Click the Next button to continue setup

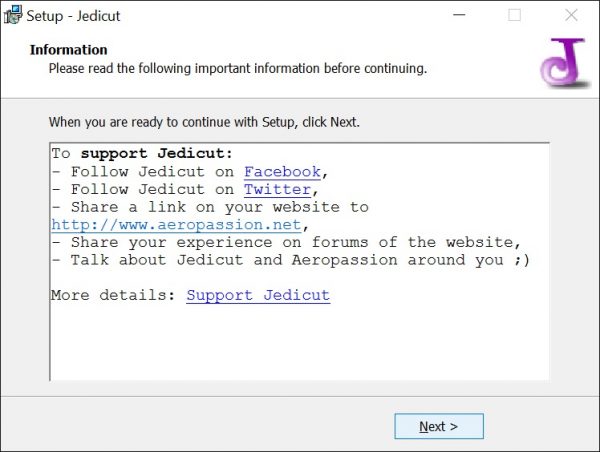click(x=439, y=426)
